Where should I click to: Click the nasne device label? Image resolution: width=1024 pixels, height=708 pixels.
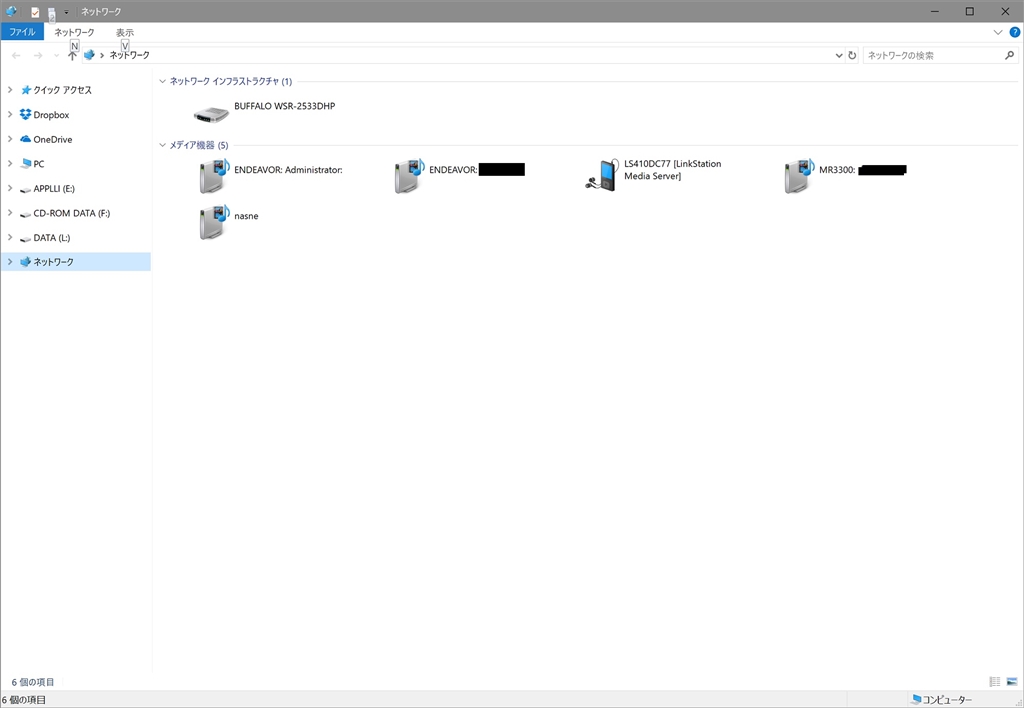tap(246, 216)
